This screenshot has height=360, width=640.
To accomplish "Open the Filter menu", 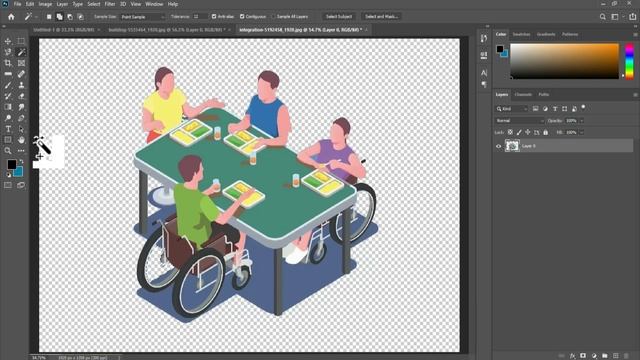I will 110,4.
